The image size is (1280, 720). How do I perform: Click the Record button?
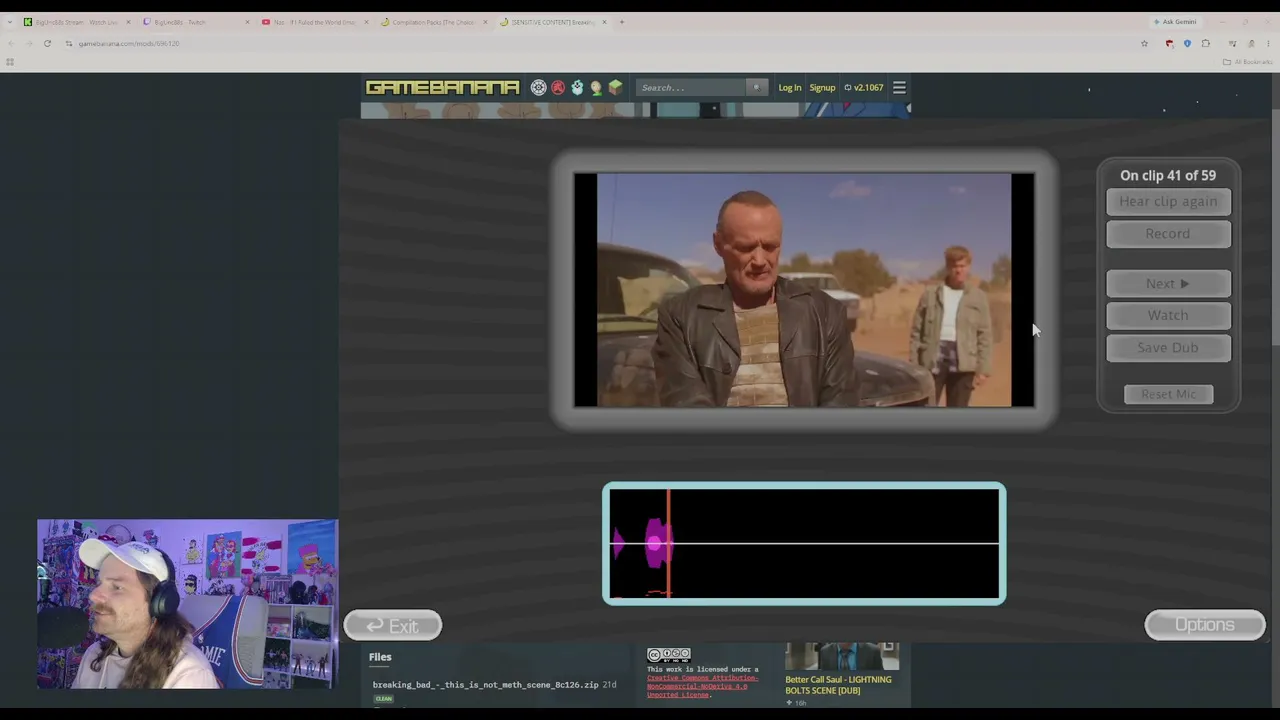[1168, 234]
